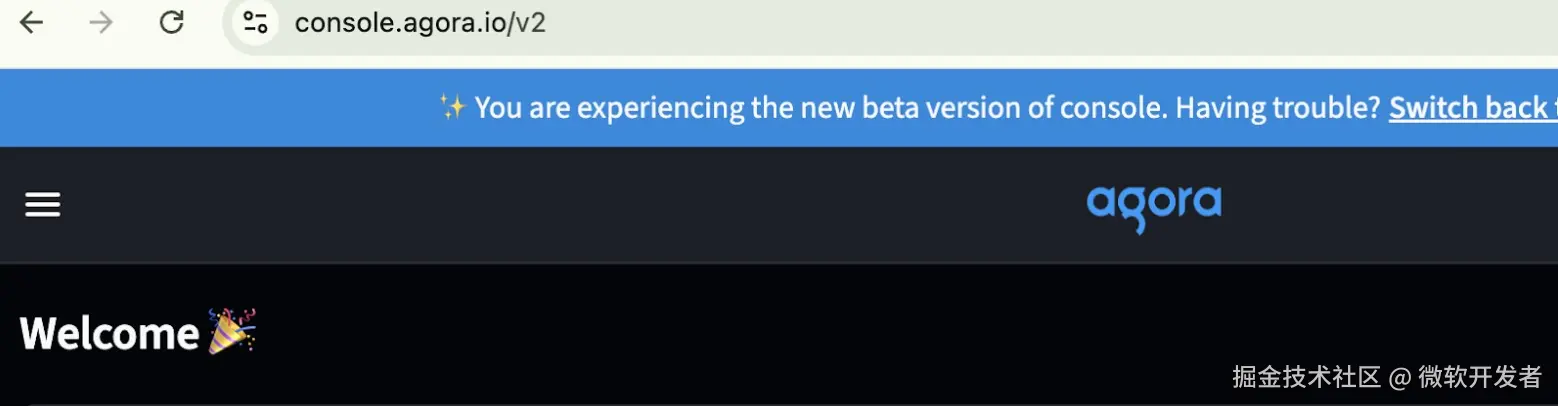This screenshot has width=1558, height=406.
Task: Click the "/v2" path in the URL
Action: 528,23
